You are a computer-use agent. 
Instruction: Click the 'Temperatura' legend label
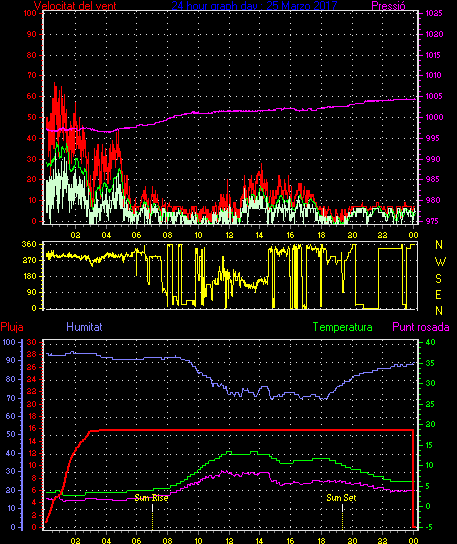click(x=342, y=327)
